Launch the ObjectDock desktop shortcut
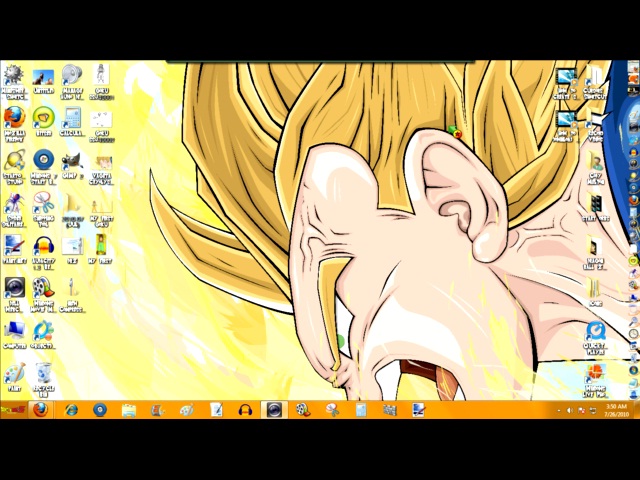The height and width of the screenshot is (480, 640). (x=43, y=335)
